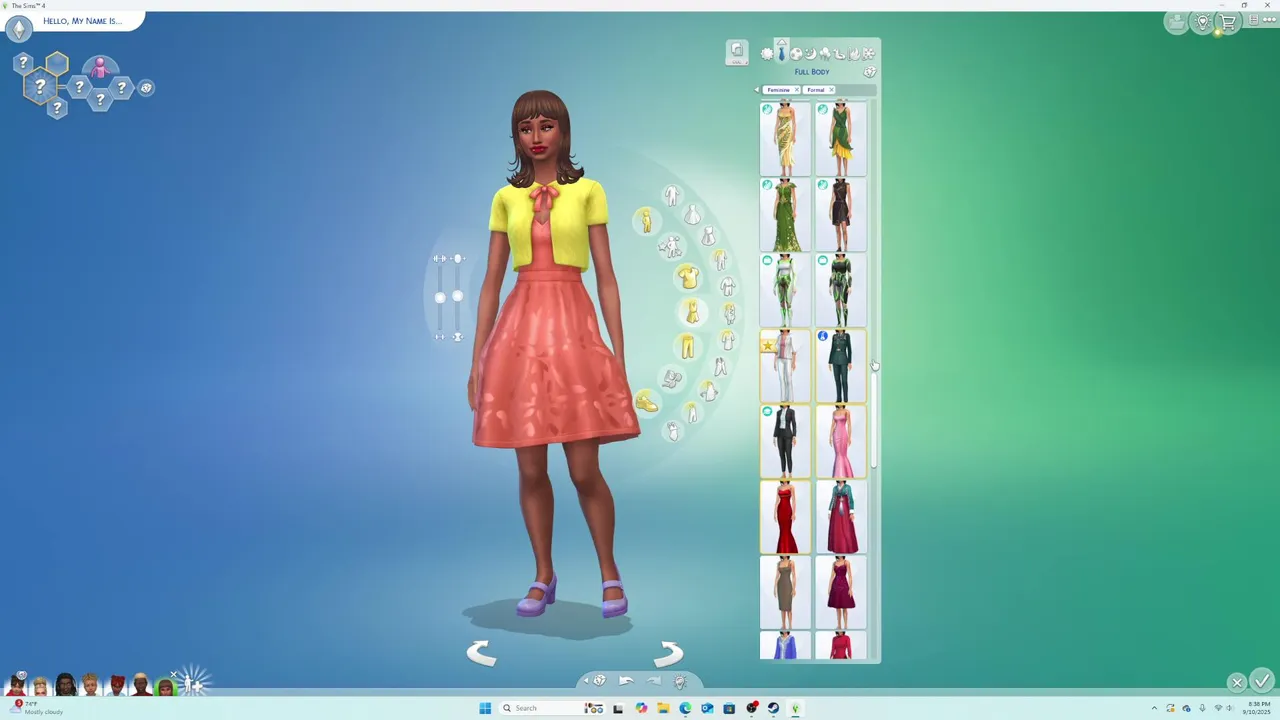Image resolution: width=1280 pixels, height=720 pixels.
Task: Select the red-haired Sim household portrait
Action: coord(116,685)
